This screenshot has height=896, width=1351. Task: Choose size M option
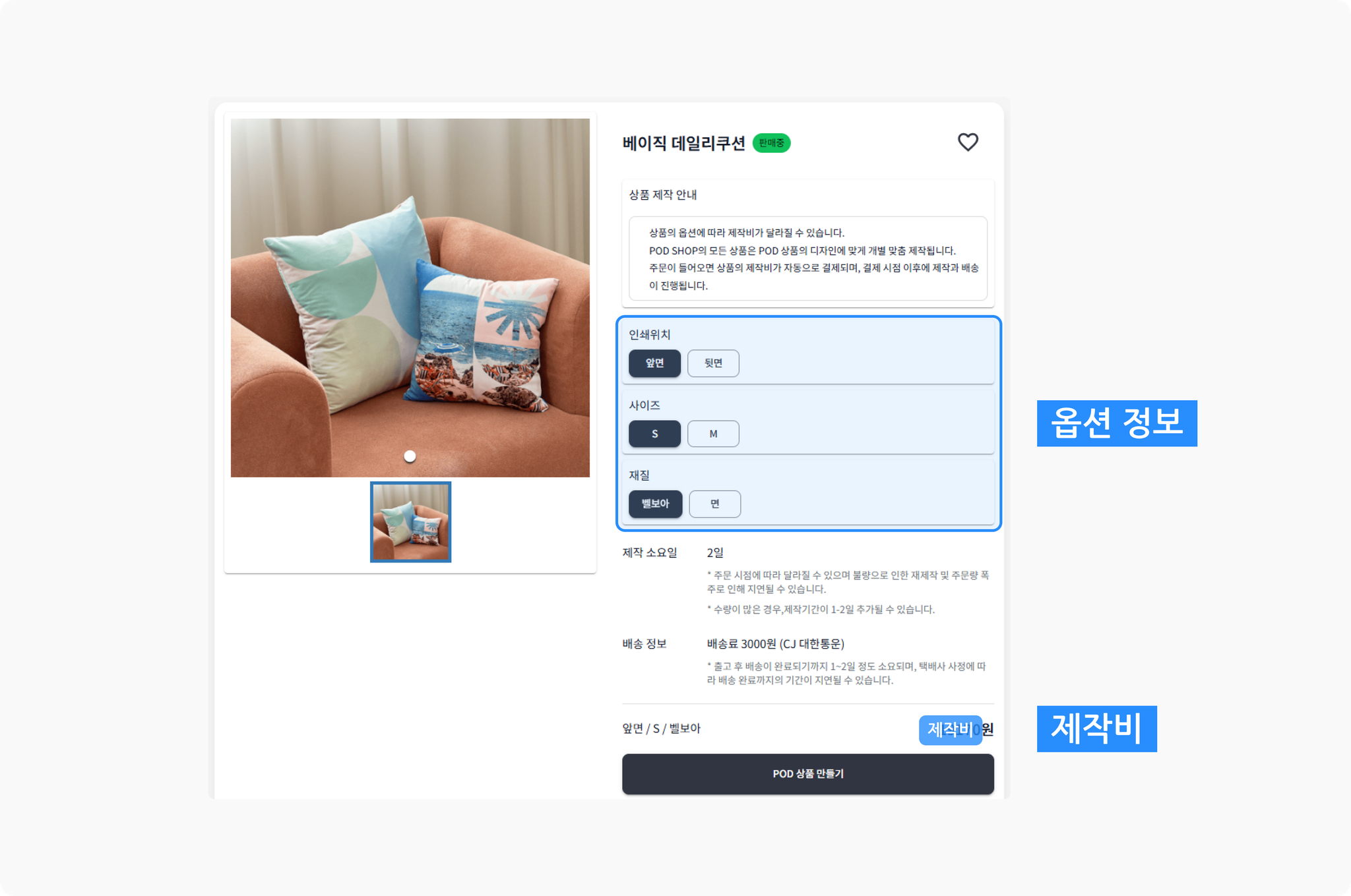click(713, 434)
